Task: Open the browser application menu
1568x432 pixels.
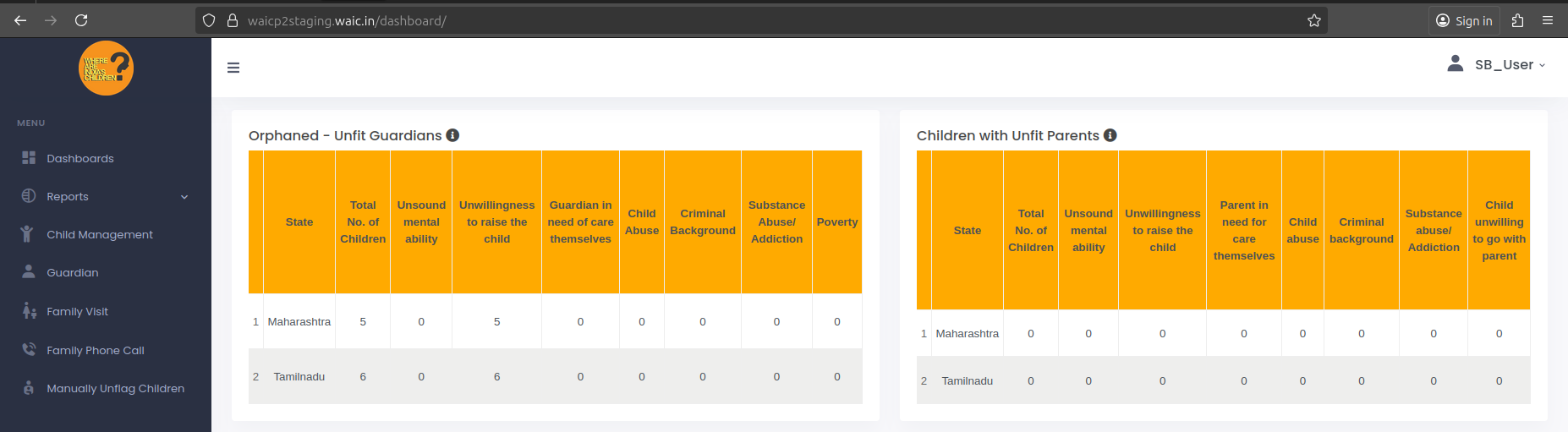Action: click(1548, 20)
